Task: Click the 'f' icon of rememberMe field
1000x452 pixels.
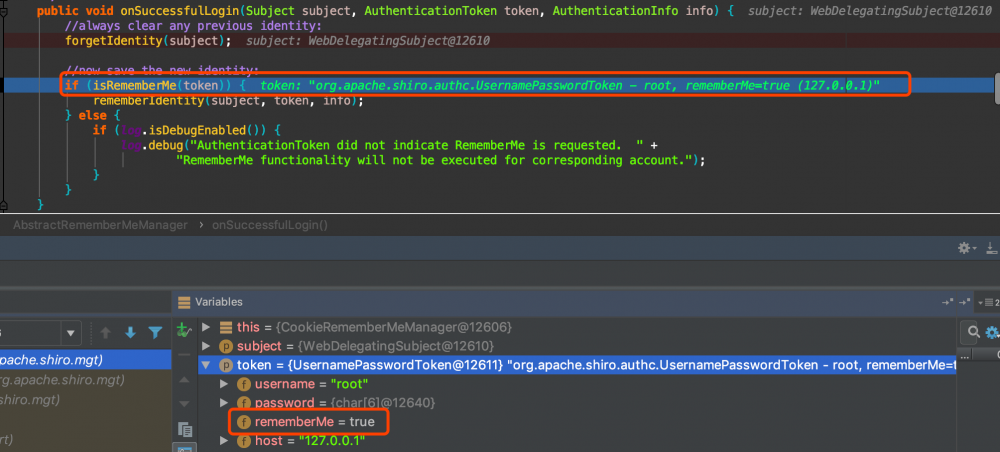Action: click(x=244, y=422)
